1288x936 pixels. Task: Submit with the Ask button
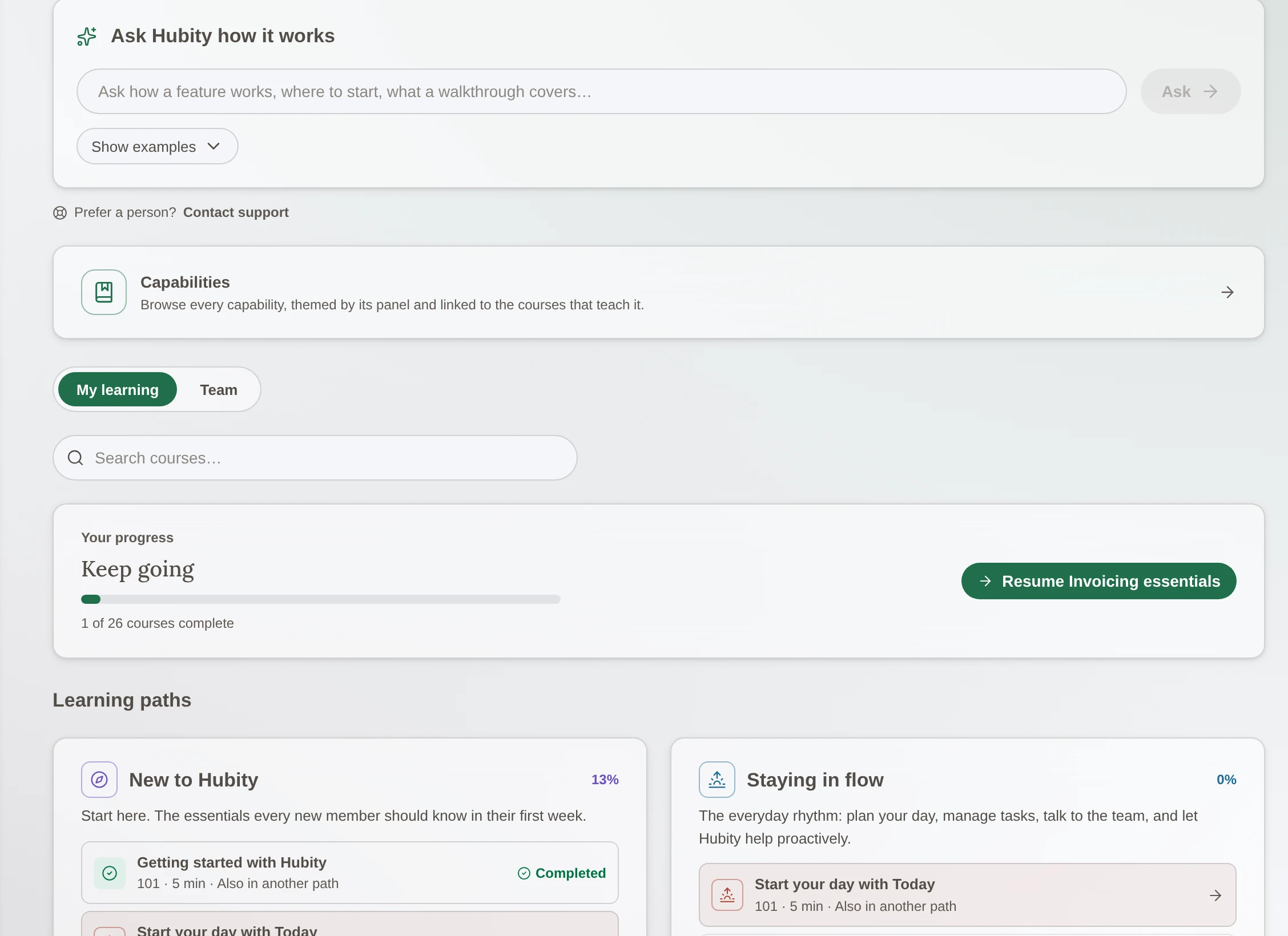click(1190, 91)
